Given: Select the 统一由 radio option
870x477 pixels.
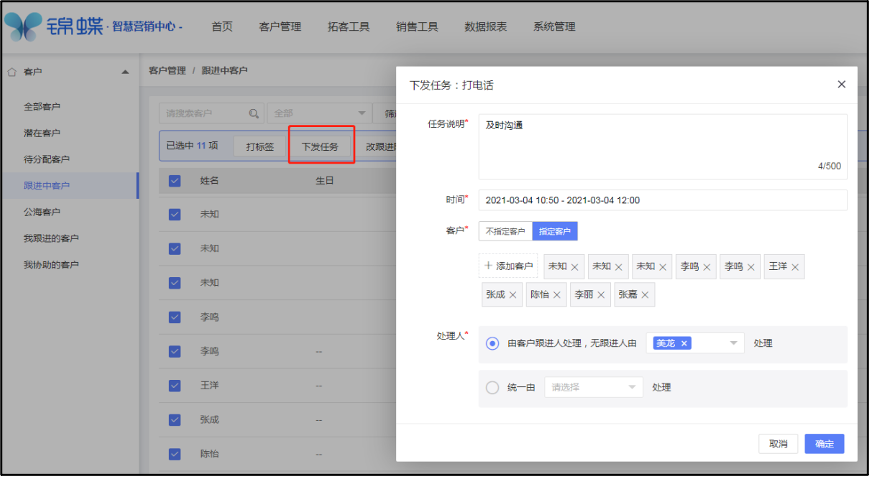Looking at the screenshot, I should click(x=492, y=387).
